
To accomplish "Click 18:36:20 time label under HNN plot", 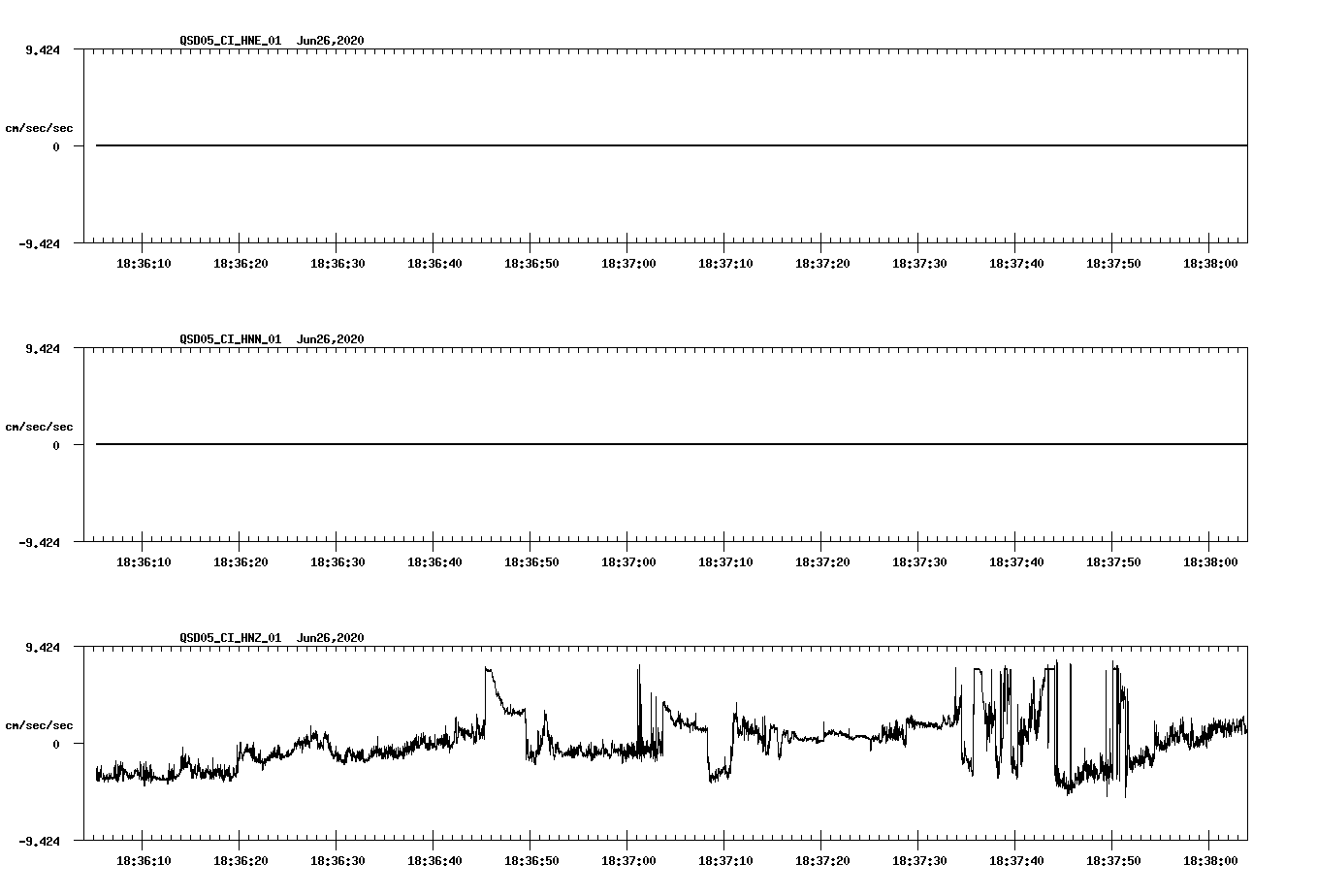I will (x=241, y=562).
